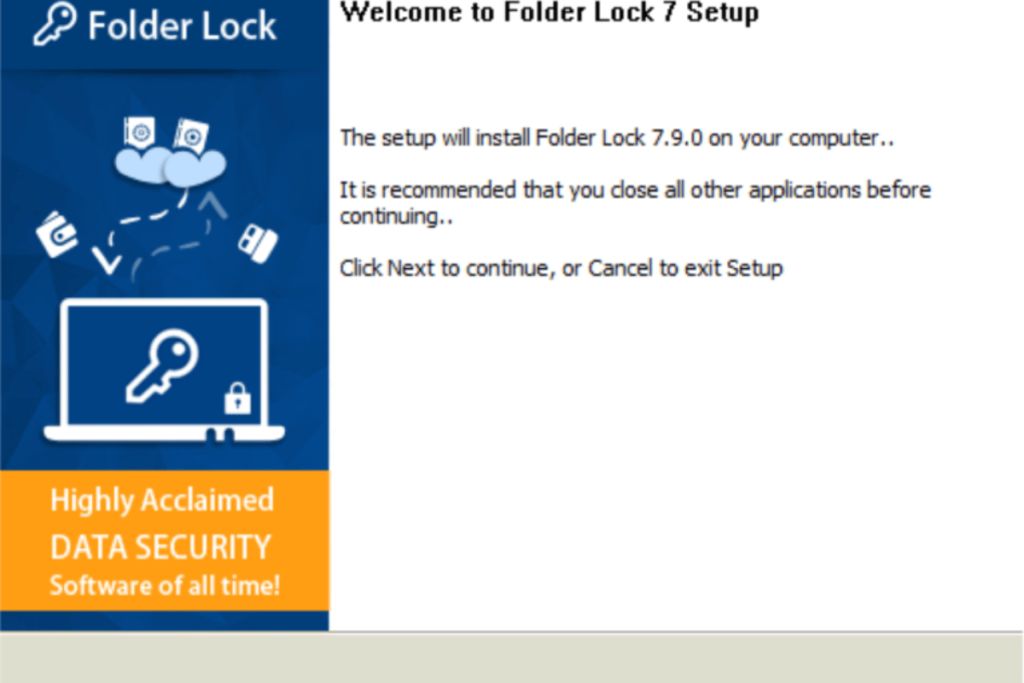Click the Welcome to Folder Lock 7 Setup heading
Screen dimensions: 1024x683
(549, 12)
